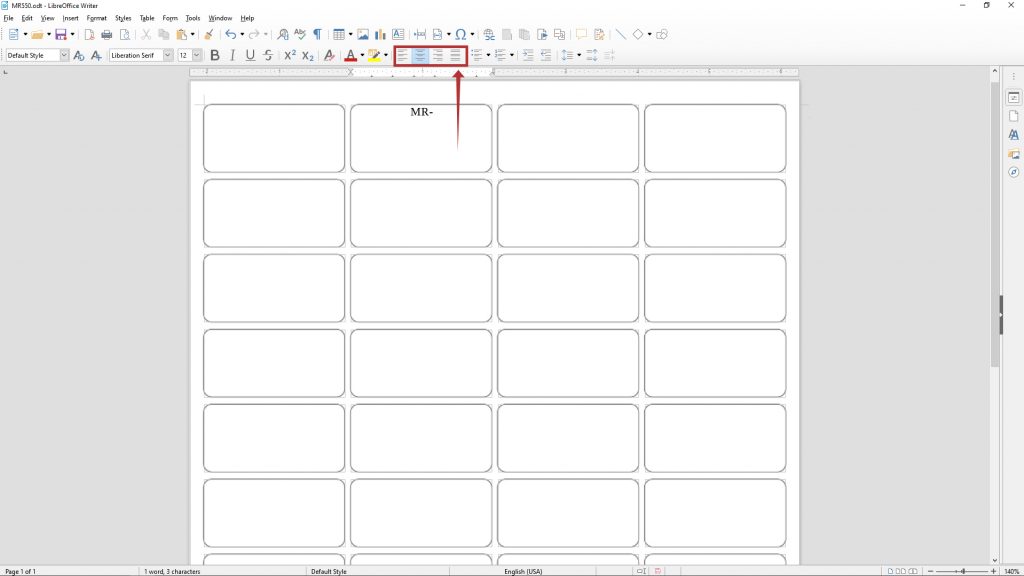Open the Format menu

pyautogui.click(x=97, y=18)
